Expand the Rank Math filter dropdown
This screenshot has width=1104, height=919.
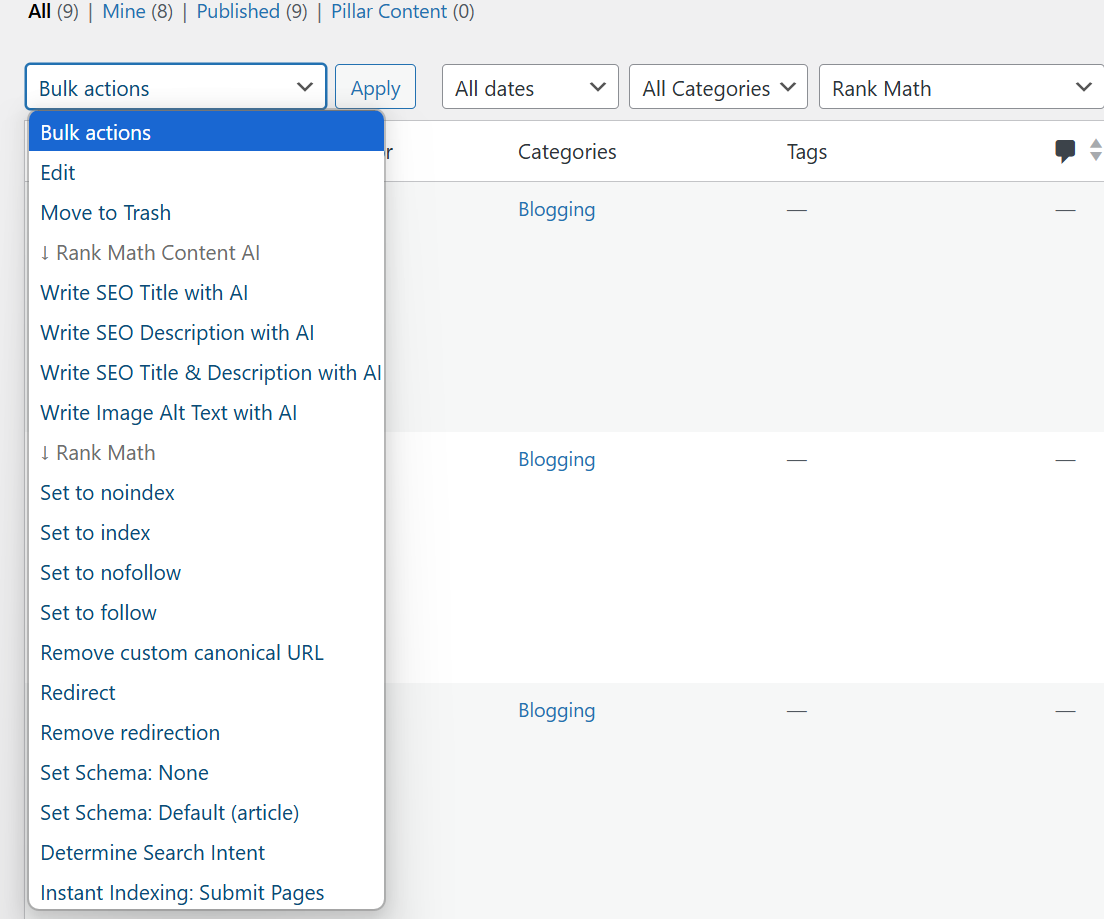960,88
